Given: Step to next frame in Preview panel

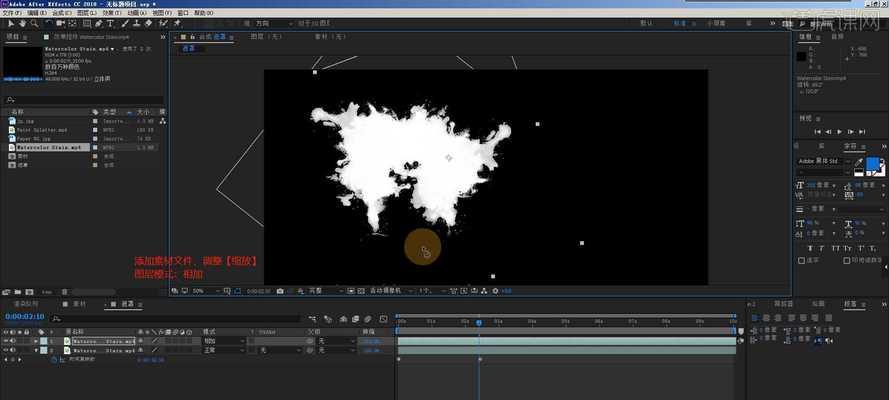Looking at the screenshot, I should pos(851,131).
